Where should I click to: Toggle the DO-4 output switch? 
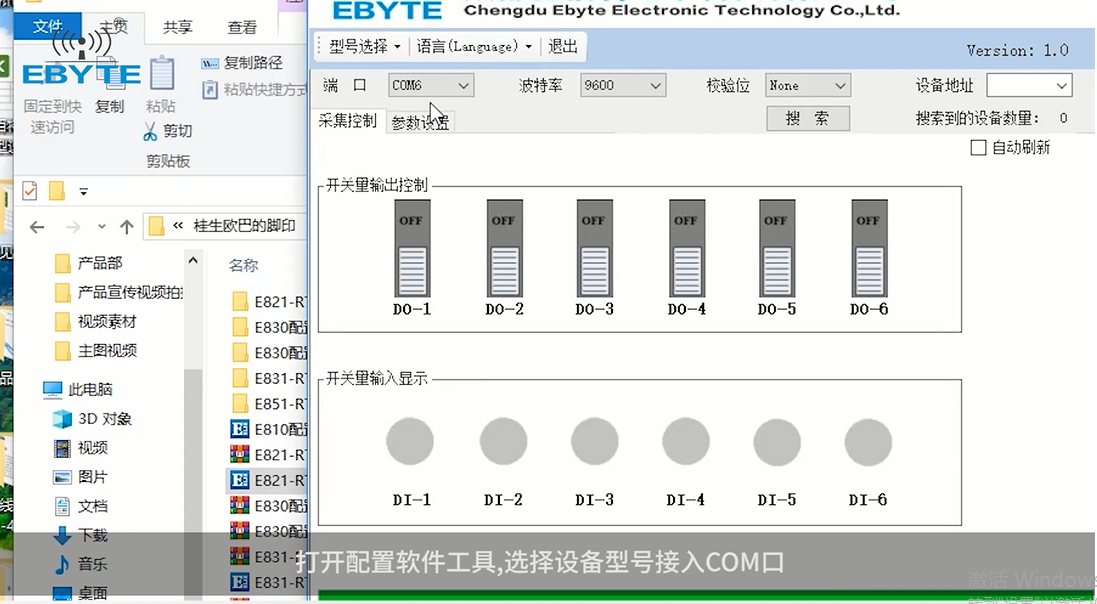click(x=686, y=253)
